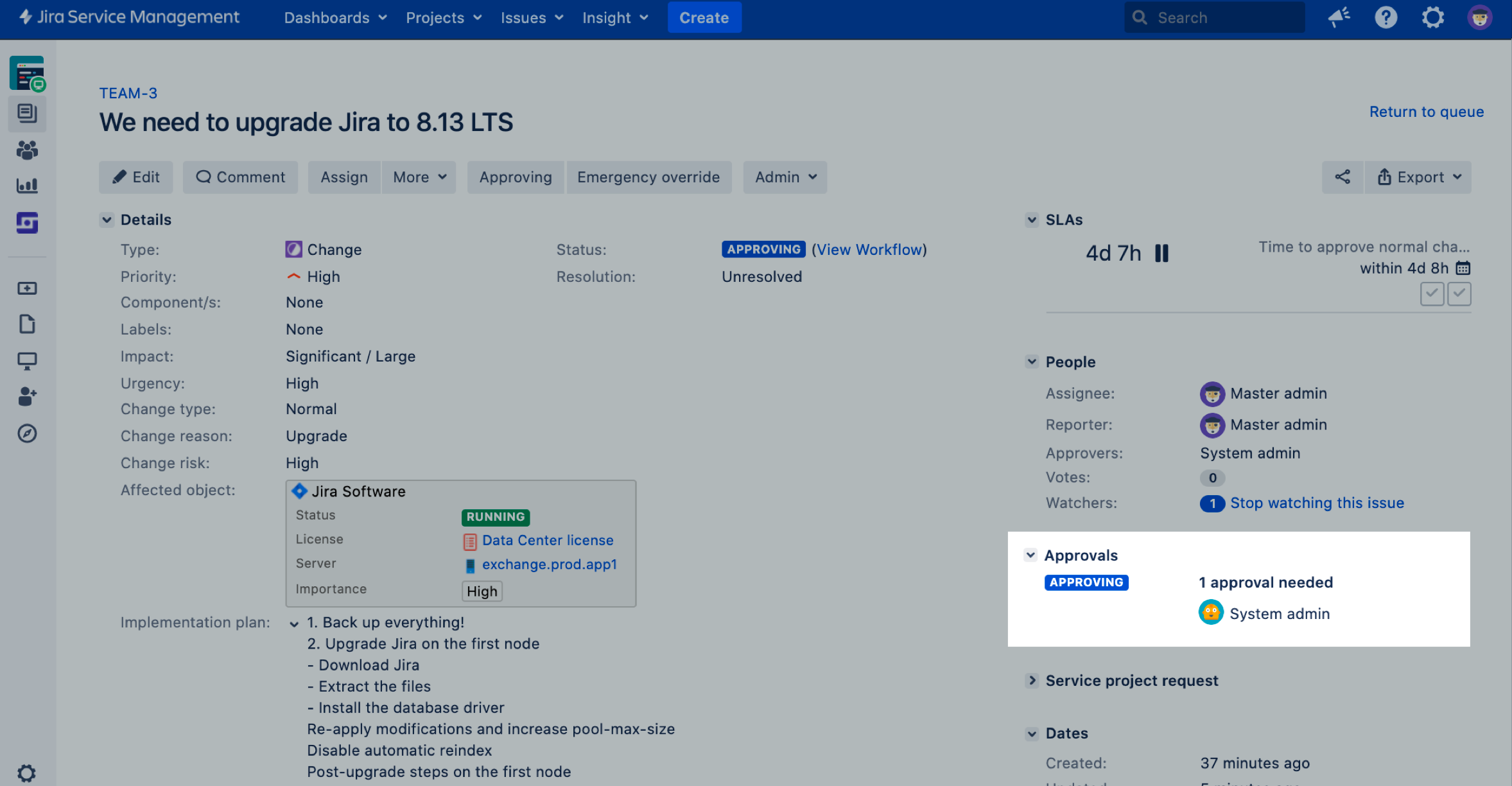Collapse the Approvals section
The image size is (1512, 786).
pyautogui.click(x=1030, y=555)
